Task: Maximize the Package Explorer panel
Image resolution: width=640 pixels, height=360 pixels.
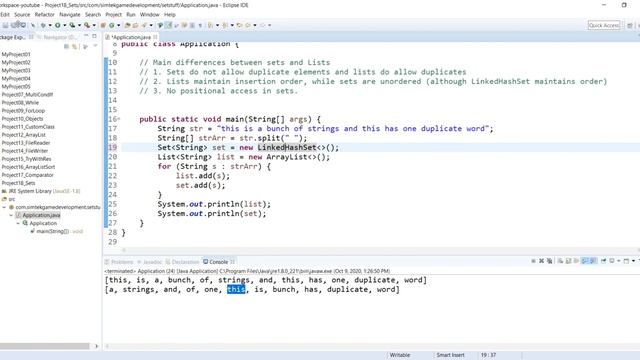Action: 95,37
